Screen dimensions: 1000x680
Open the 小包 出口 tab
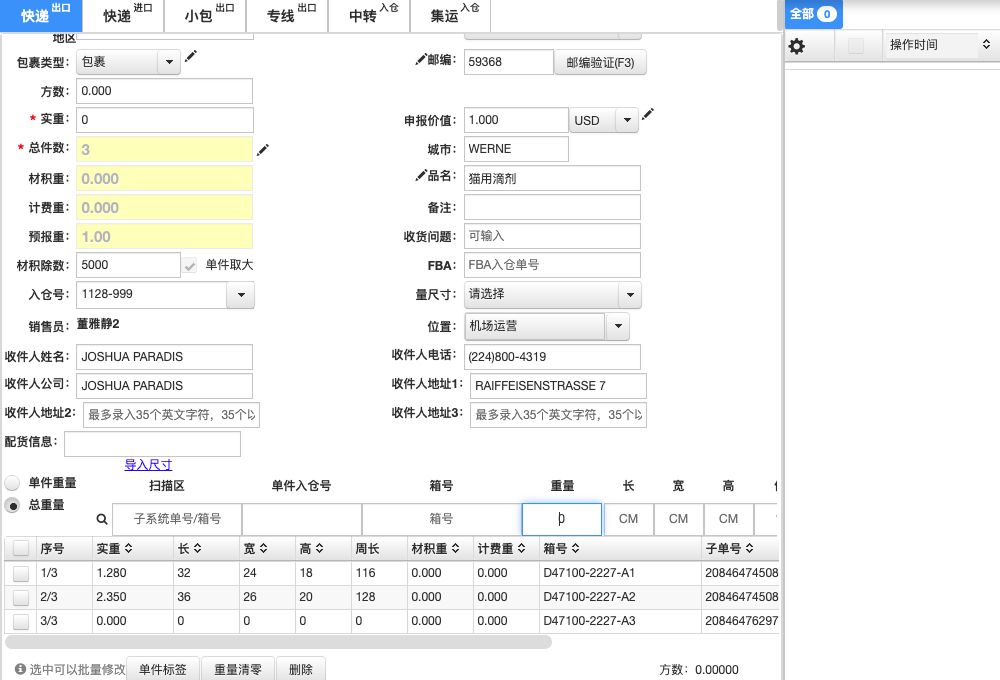205,15
